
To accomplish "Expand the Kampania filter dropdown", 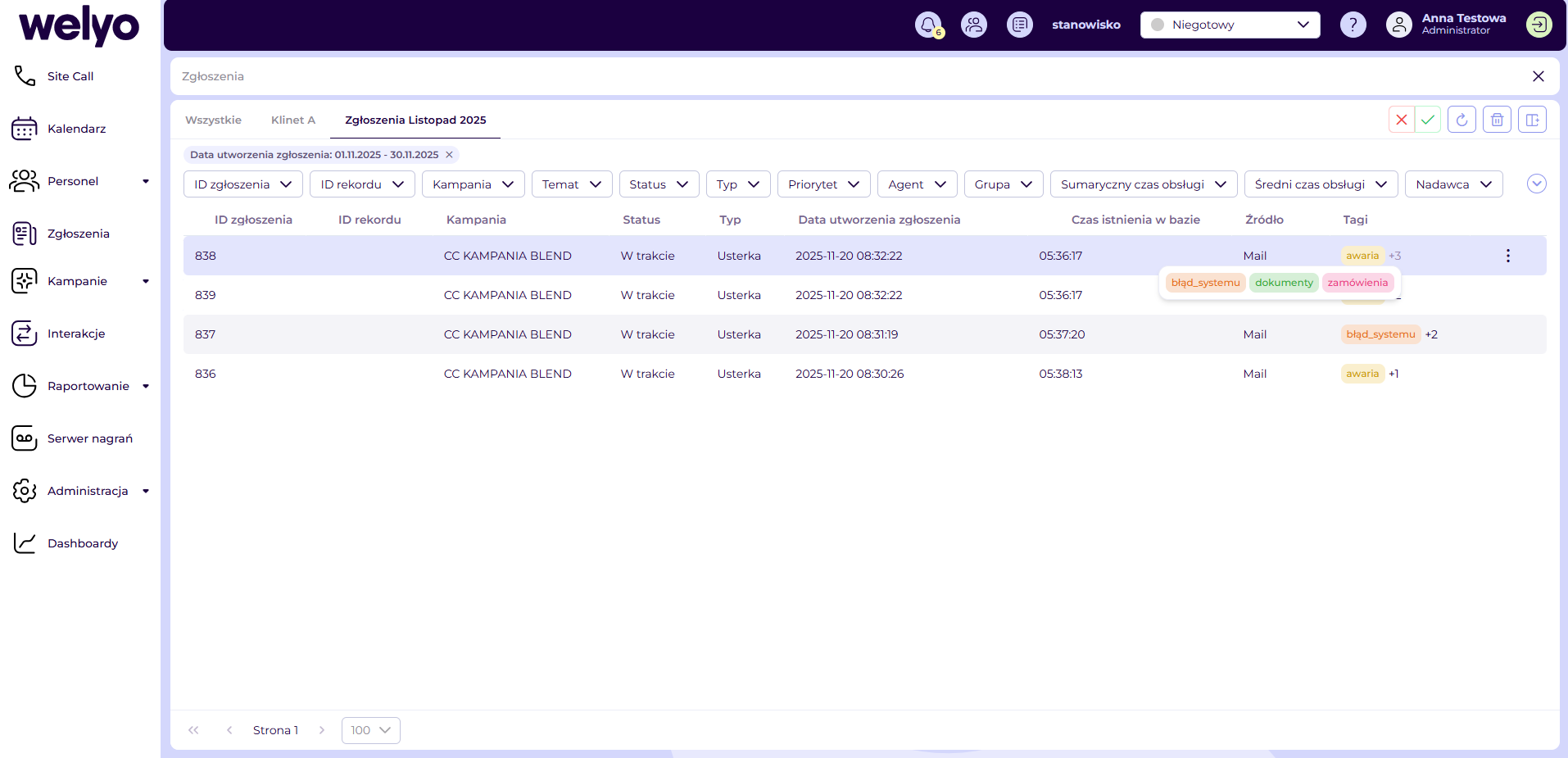I will 473,184.
